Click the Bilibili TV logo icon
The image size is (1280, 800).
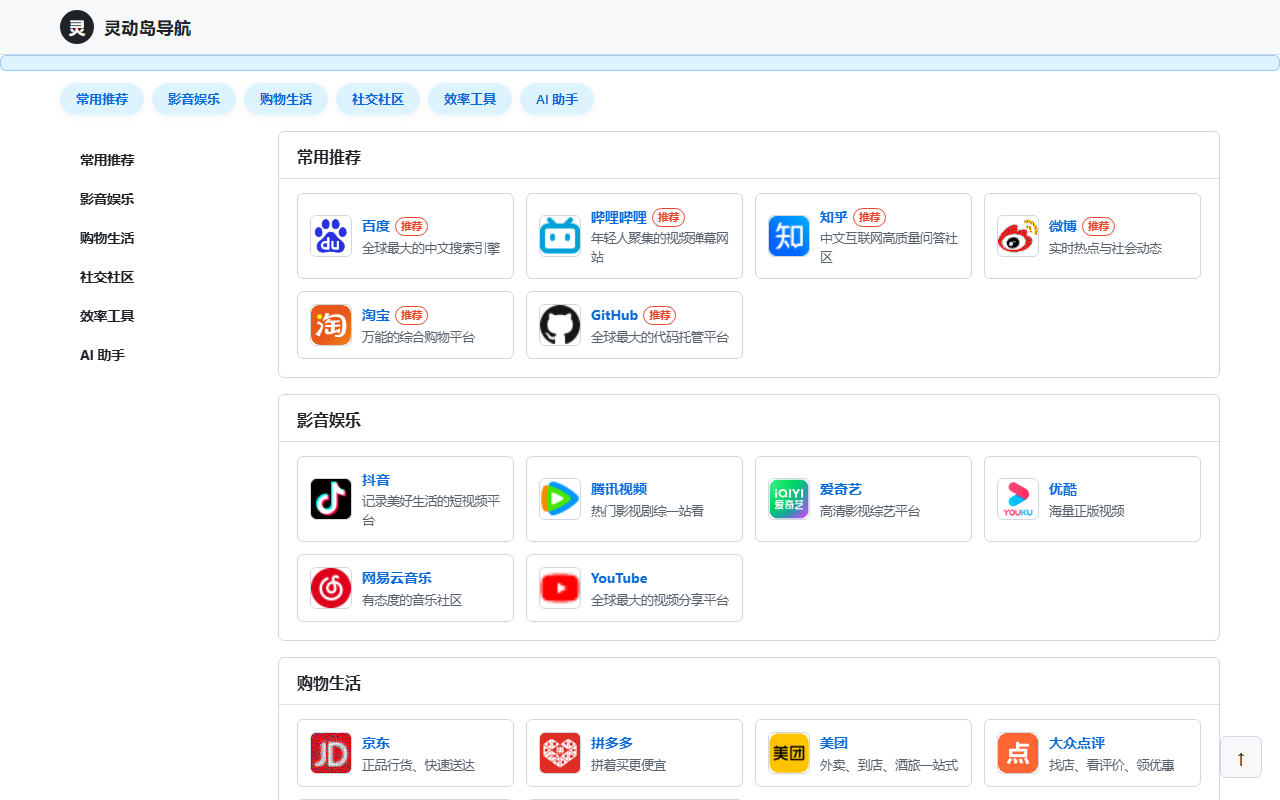(x=560, y=236)
